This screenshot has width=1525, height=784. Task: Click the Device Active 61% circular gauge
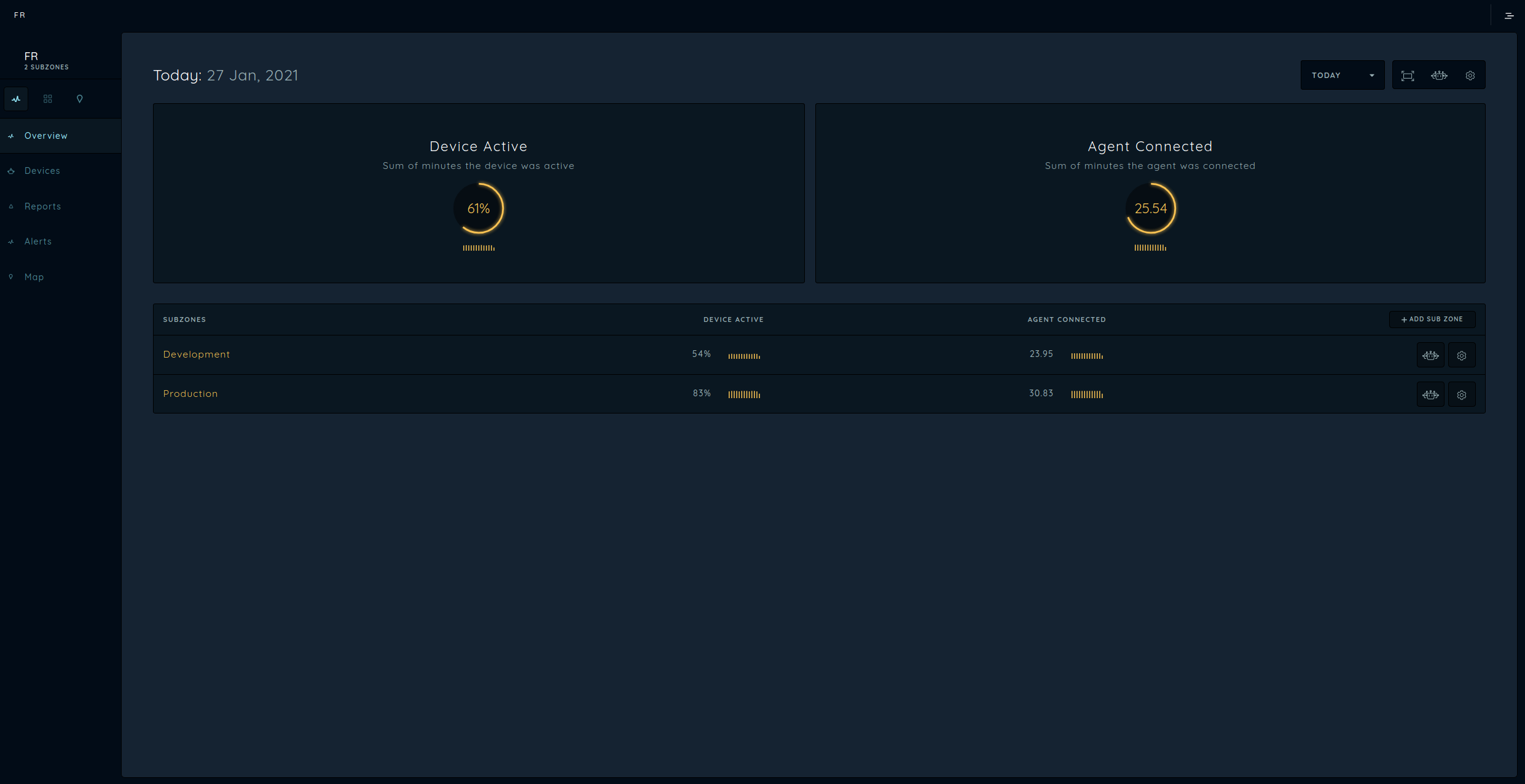[478, 209]
